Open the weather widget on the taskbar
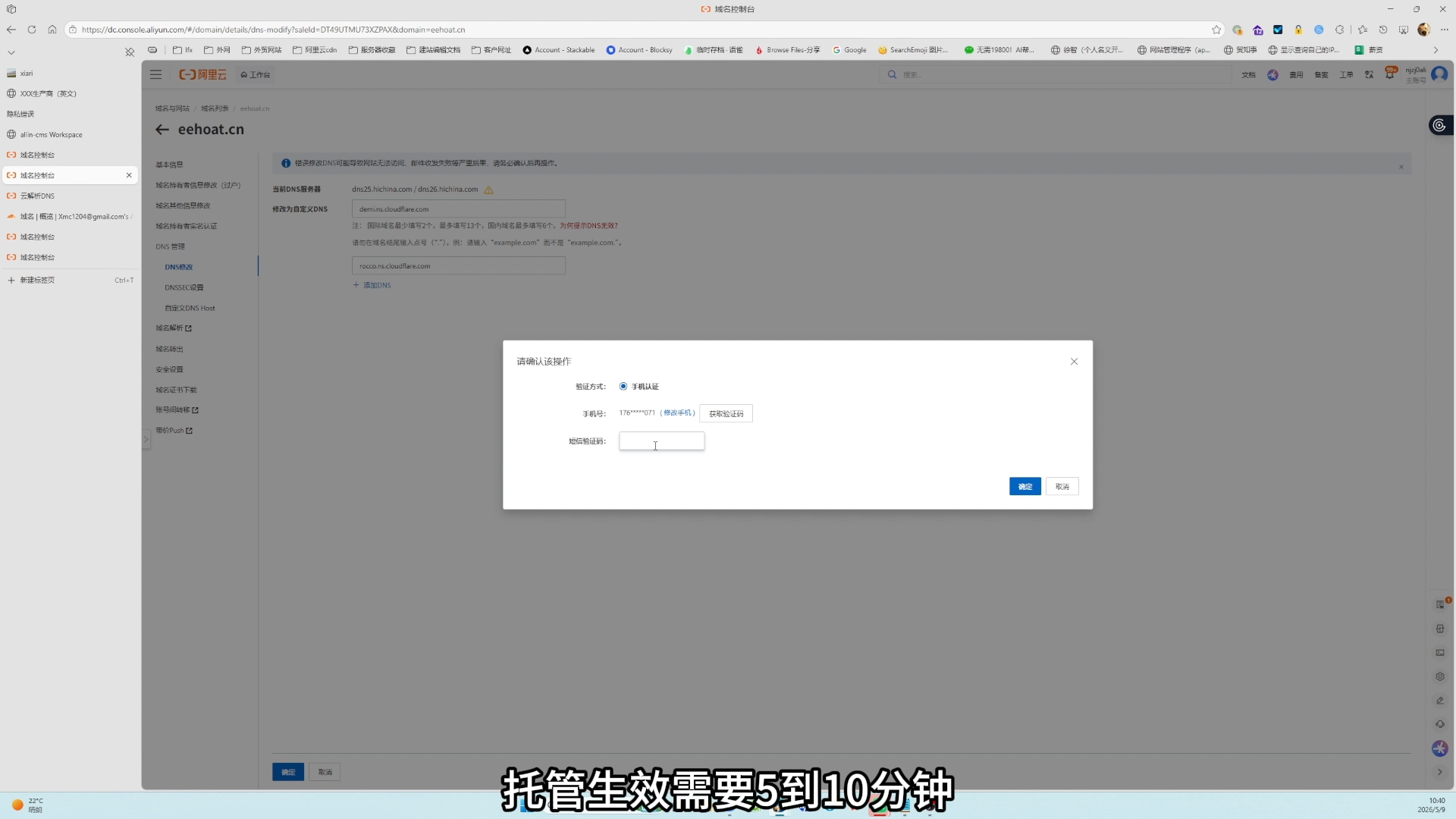 pos(27,805)
